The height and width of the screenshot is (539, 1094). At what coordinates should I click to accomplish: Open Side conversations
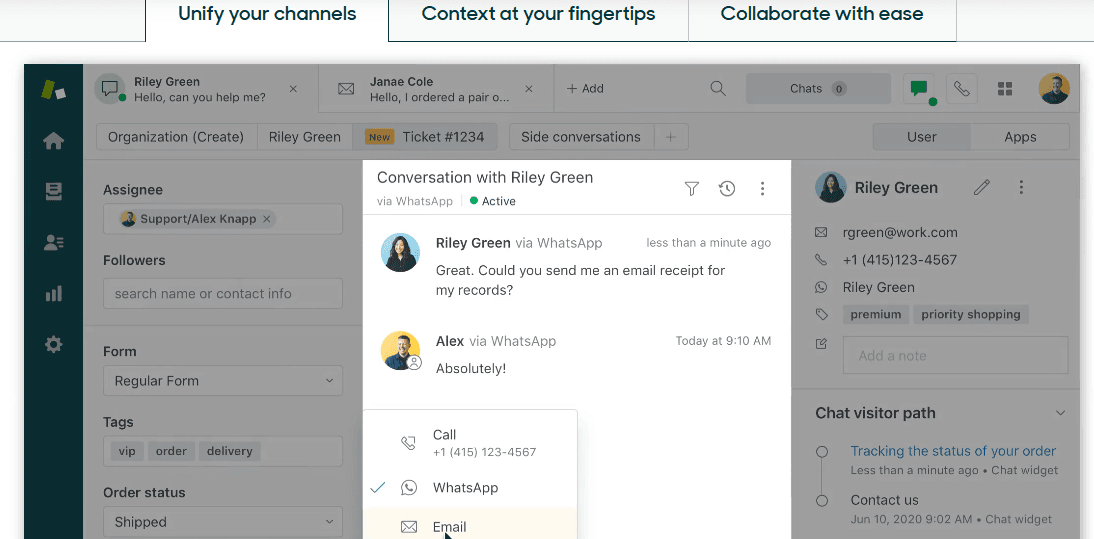580,137
